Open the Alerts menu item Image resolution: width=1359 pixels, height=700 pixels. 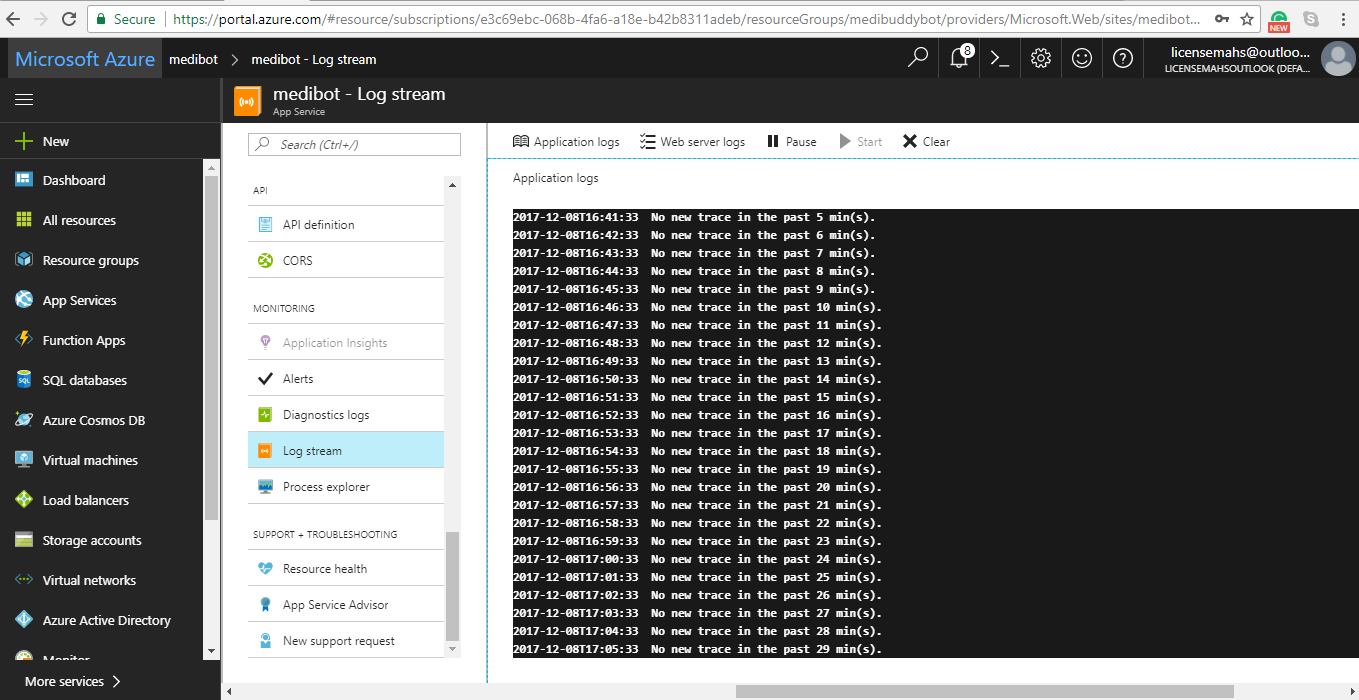tap(346, 378)
